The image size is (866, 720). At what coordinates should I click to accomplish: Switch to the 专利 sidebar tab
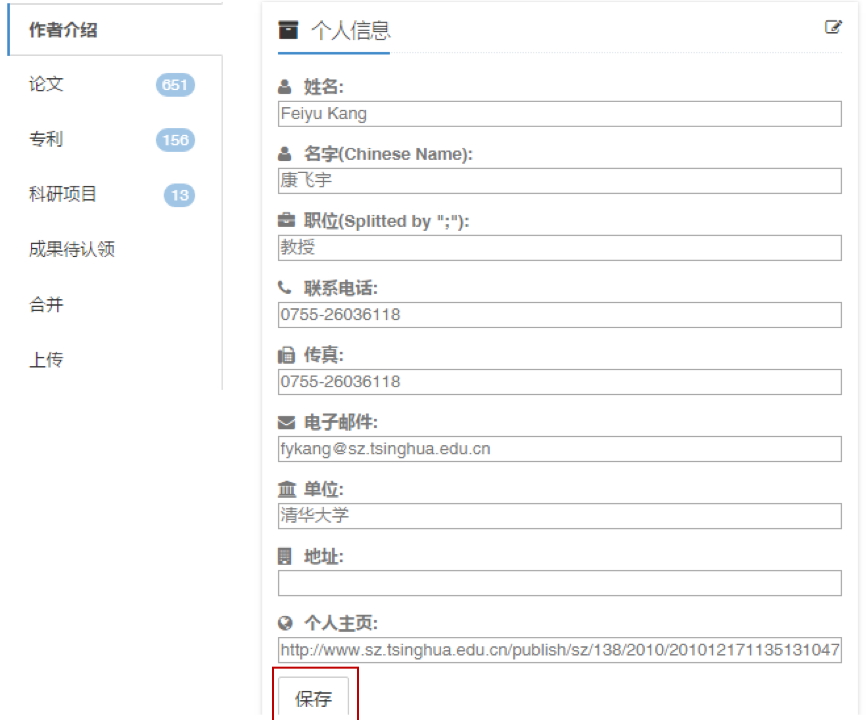(46, 139)
